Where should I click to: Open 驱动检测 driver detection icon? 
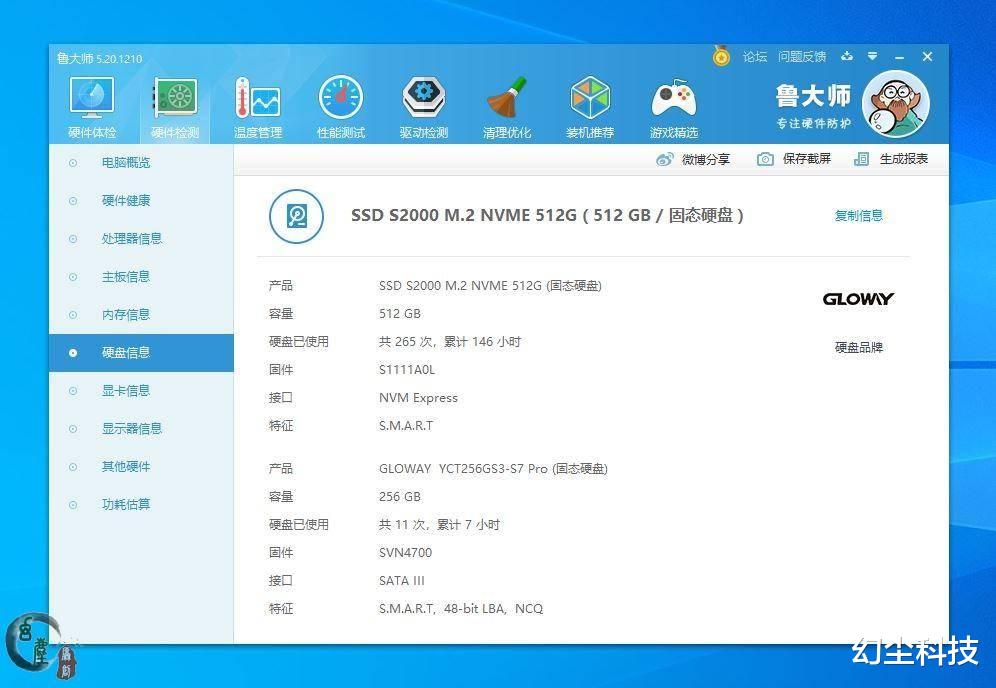(x=424, y=107)
